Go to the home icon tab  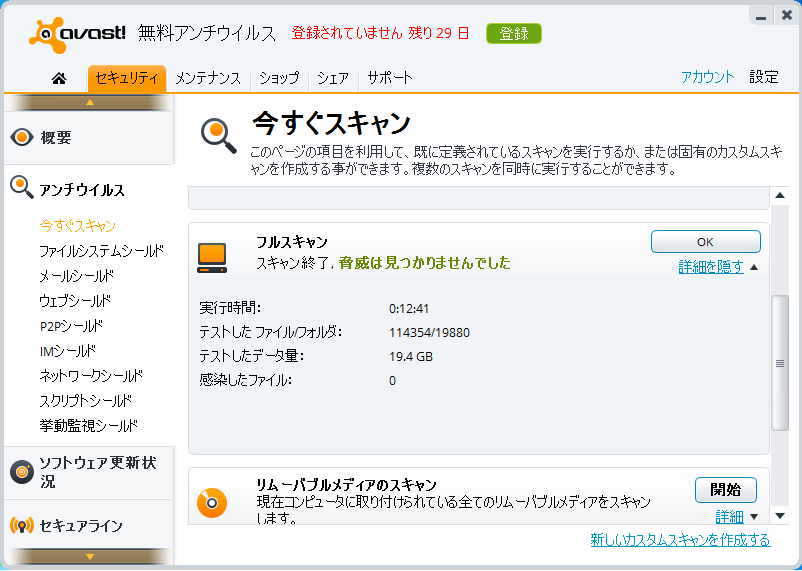coord(59,78)
